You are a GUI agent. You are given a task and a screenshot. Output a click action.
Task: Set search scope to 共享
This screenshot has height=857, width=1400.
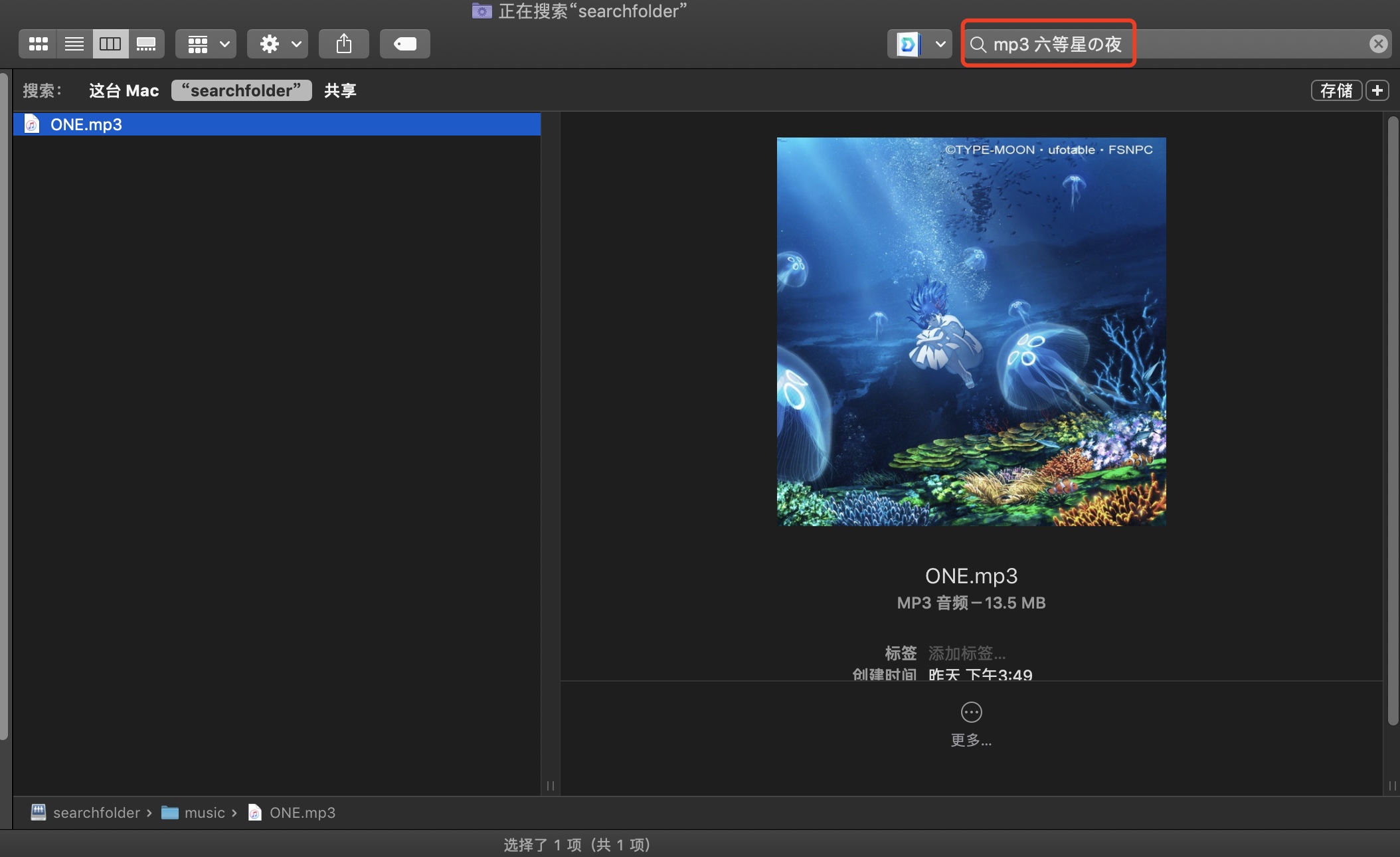pyautogui.click(x=340, y=90)
